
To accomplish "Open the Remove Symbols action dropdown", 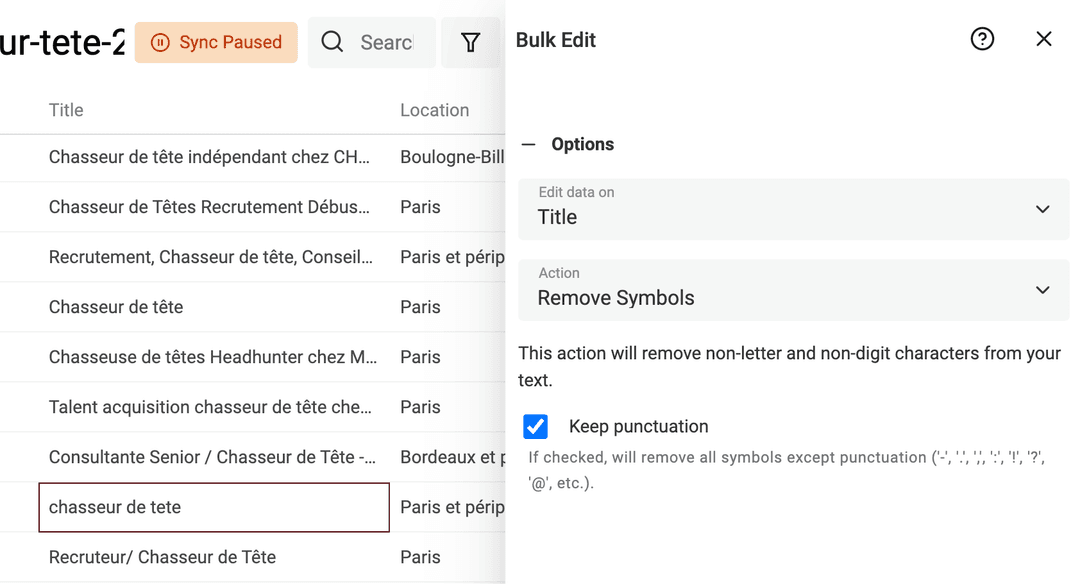I will click(x=790, y=290).
